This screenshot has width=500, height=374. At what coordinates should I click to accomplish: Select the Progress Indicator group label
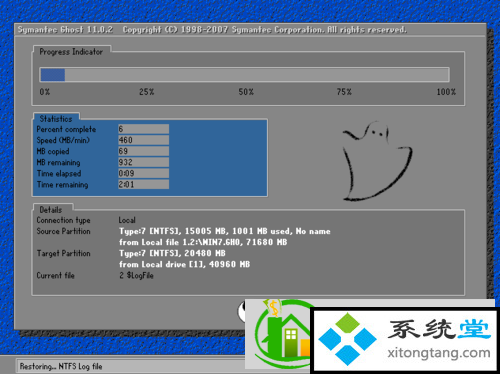pos(71,52)
